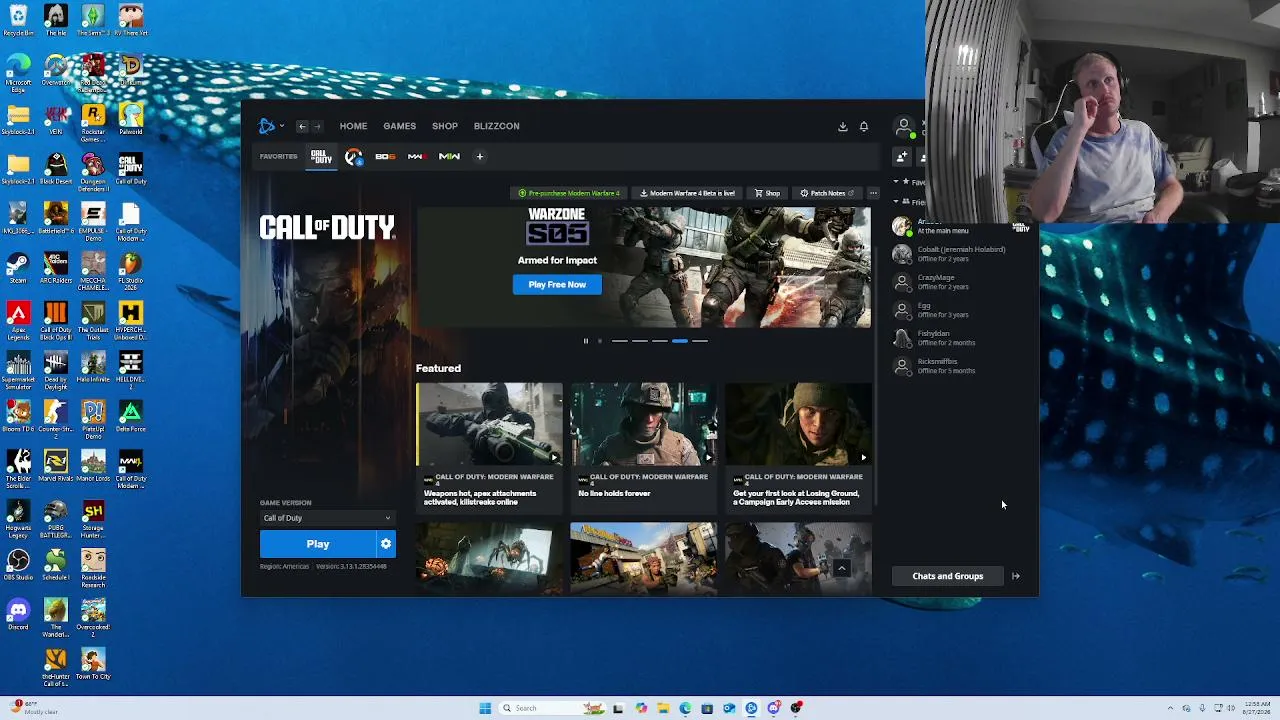
Task: Click Play Free Now button
Action: point(557,285)
